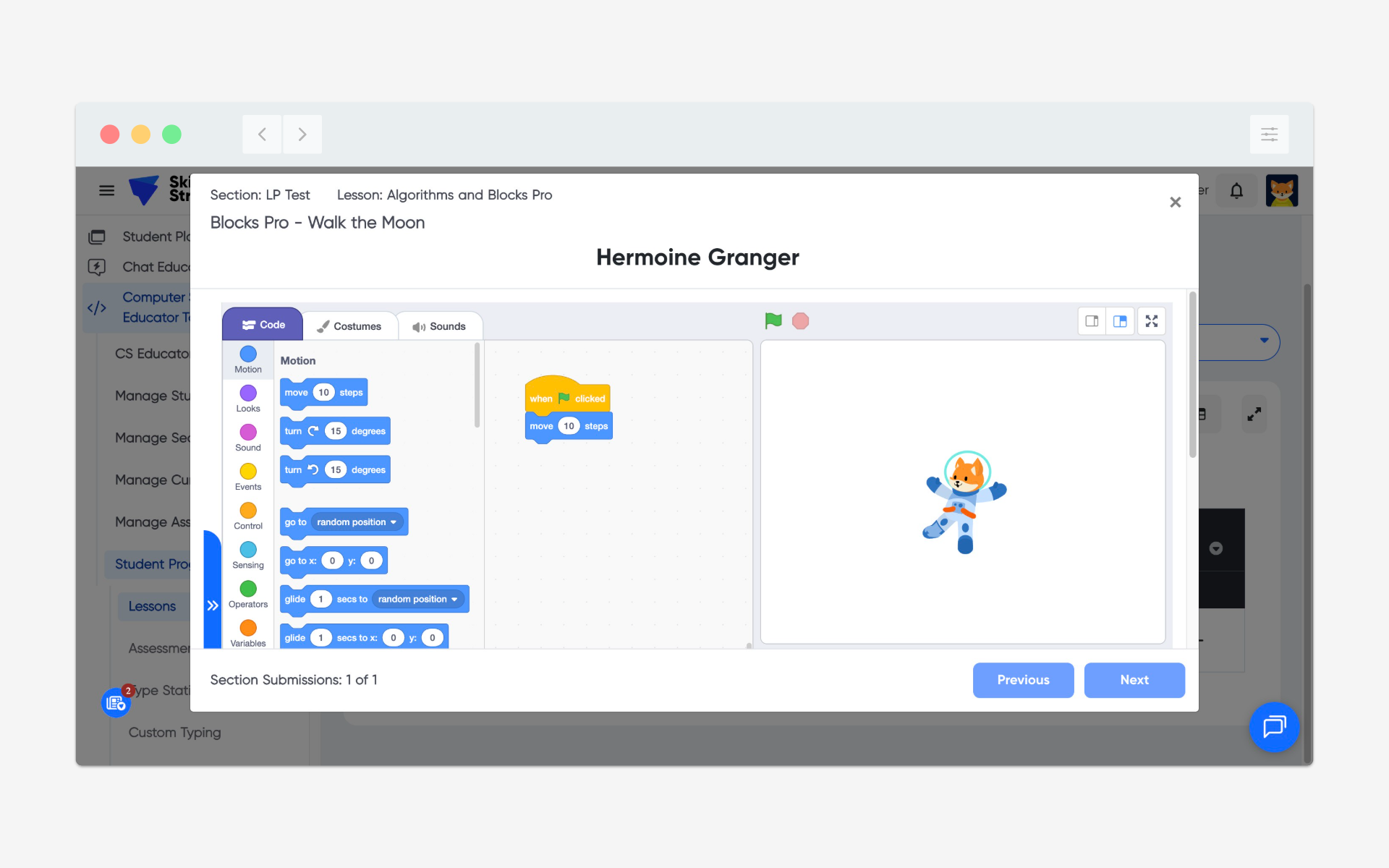Screen dimensions: 1389x868
Task: Edit steps value in palette move block
Action: click(323, 393)
